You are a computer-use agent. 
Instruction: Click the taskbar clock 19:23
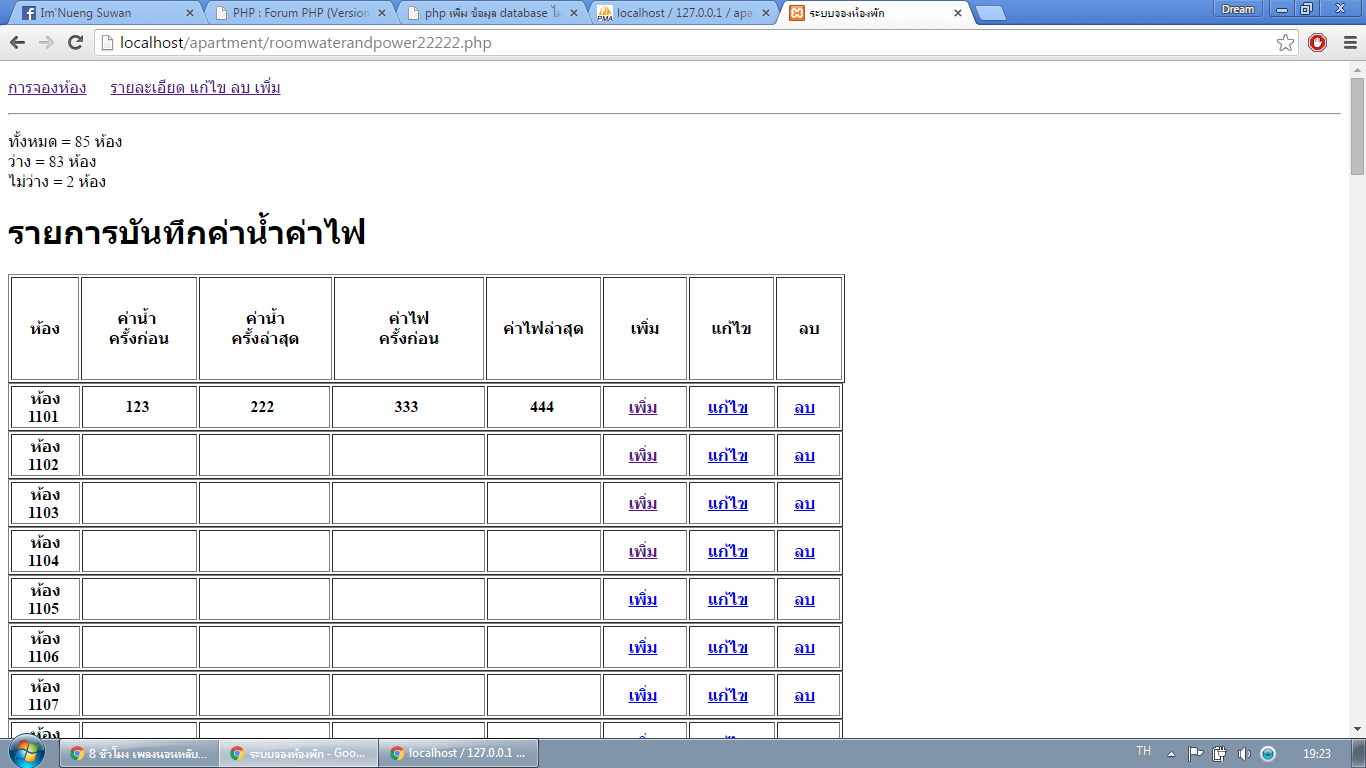1317,753
